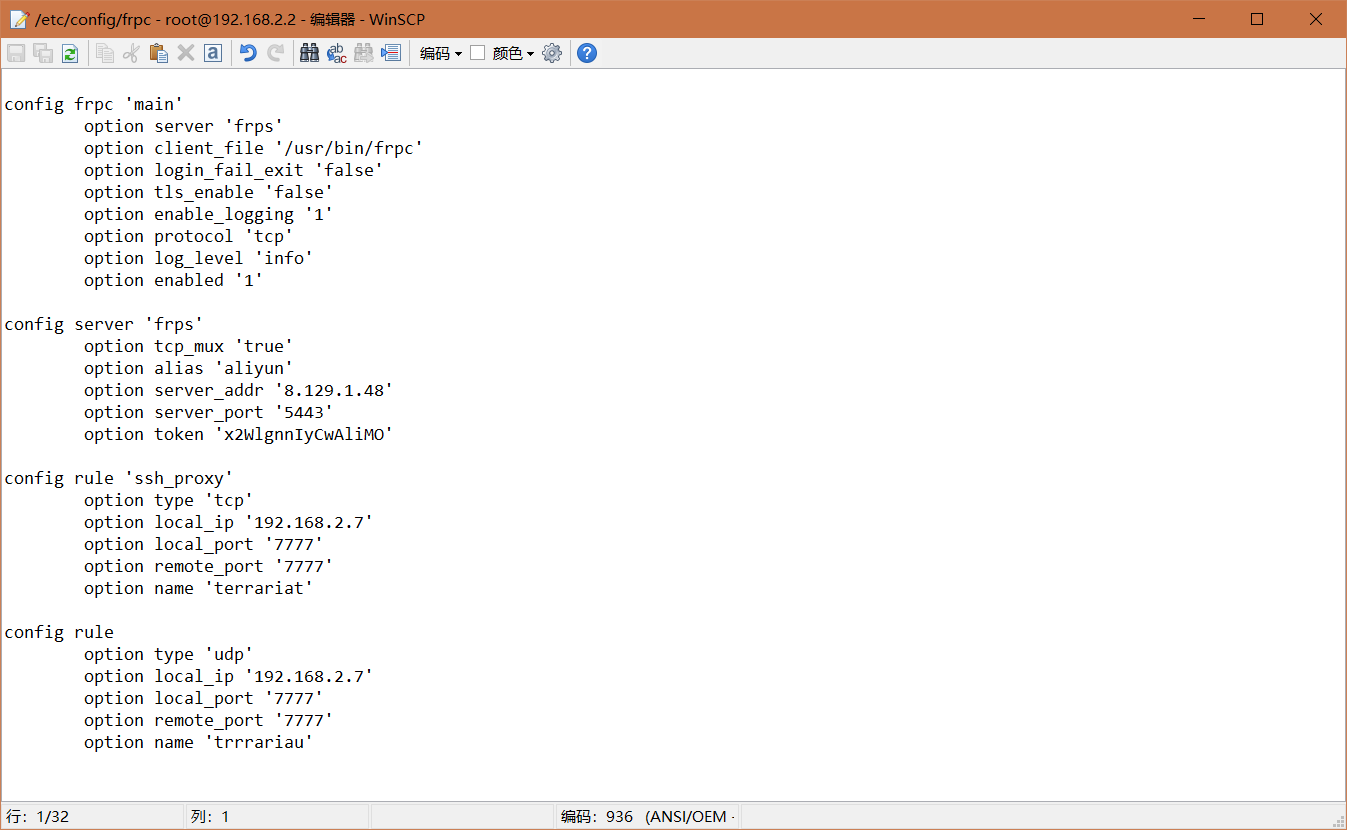Click the red X delete icon
This screenshot has height=830, width=1347.
pyautogui.click(x=186, y=52)
